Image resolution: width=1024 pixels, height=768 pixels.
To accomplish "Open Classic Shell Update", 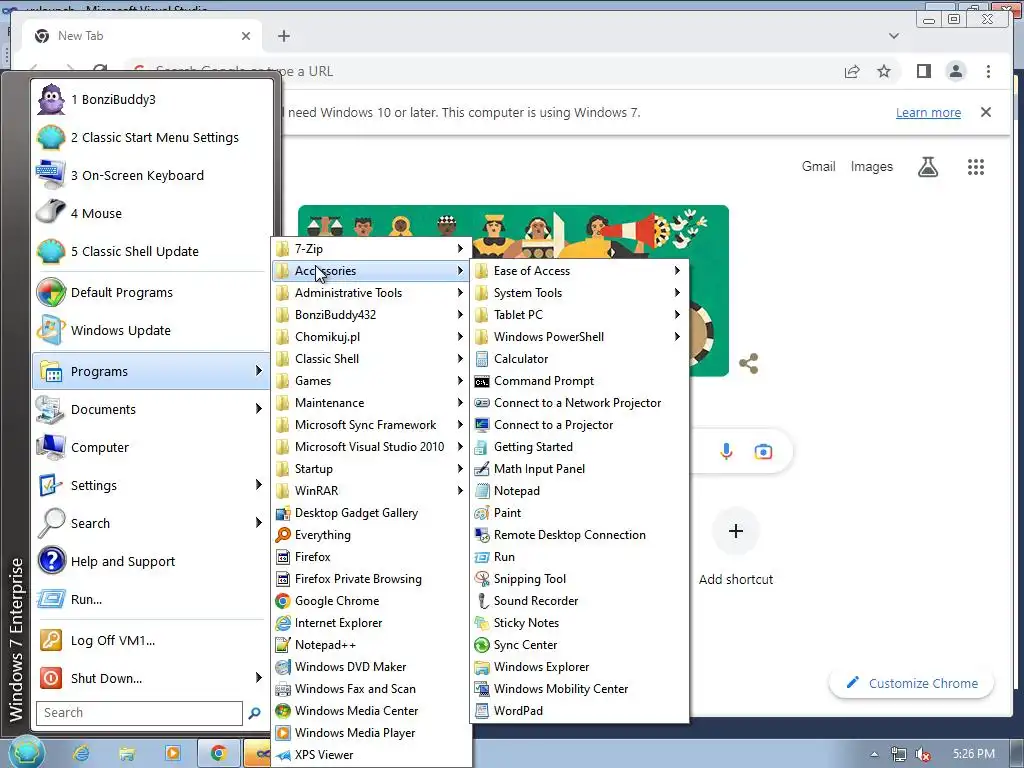I will tap(150, 251).
